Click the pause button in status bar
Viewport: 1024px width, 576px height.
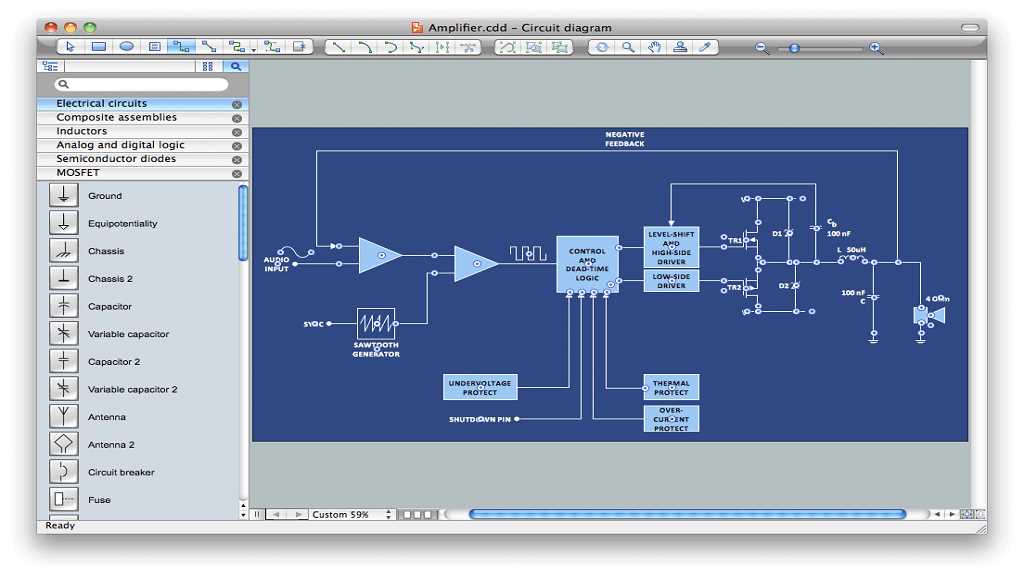[257, 515]
